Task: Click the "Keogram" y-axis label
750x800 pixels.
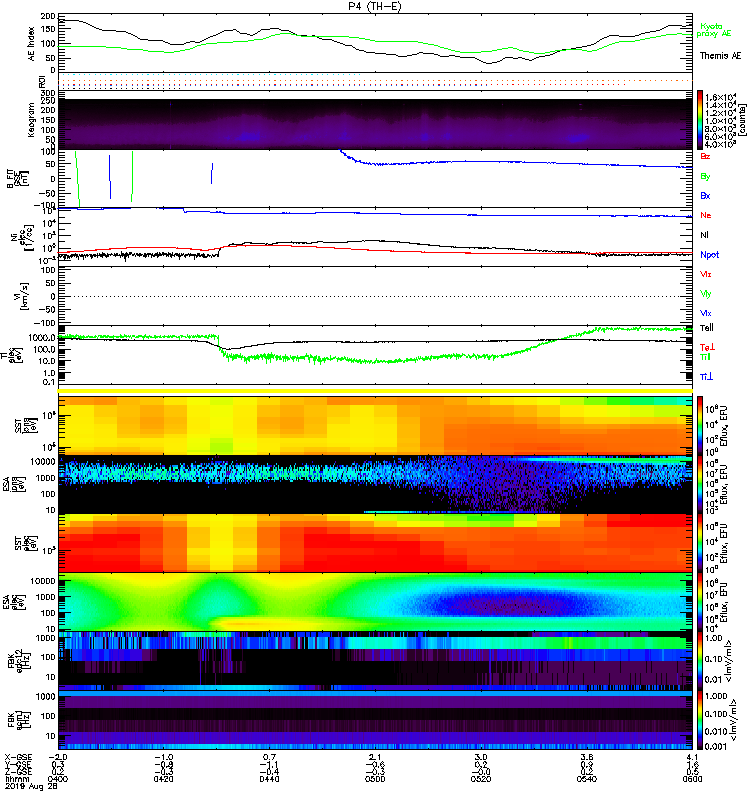Action: pos(32,120)
